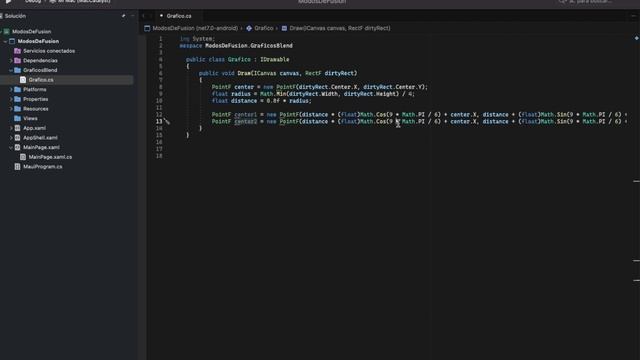Click the project icon in the breadcrumb bar

pos(147,28)
